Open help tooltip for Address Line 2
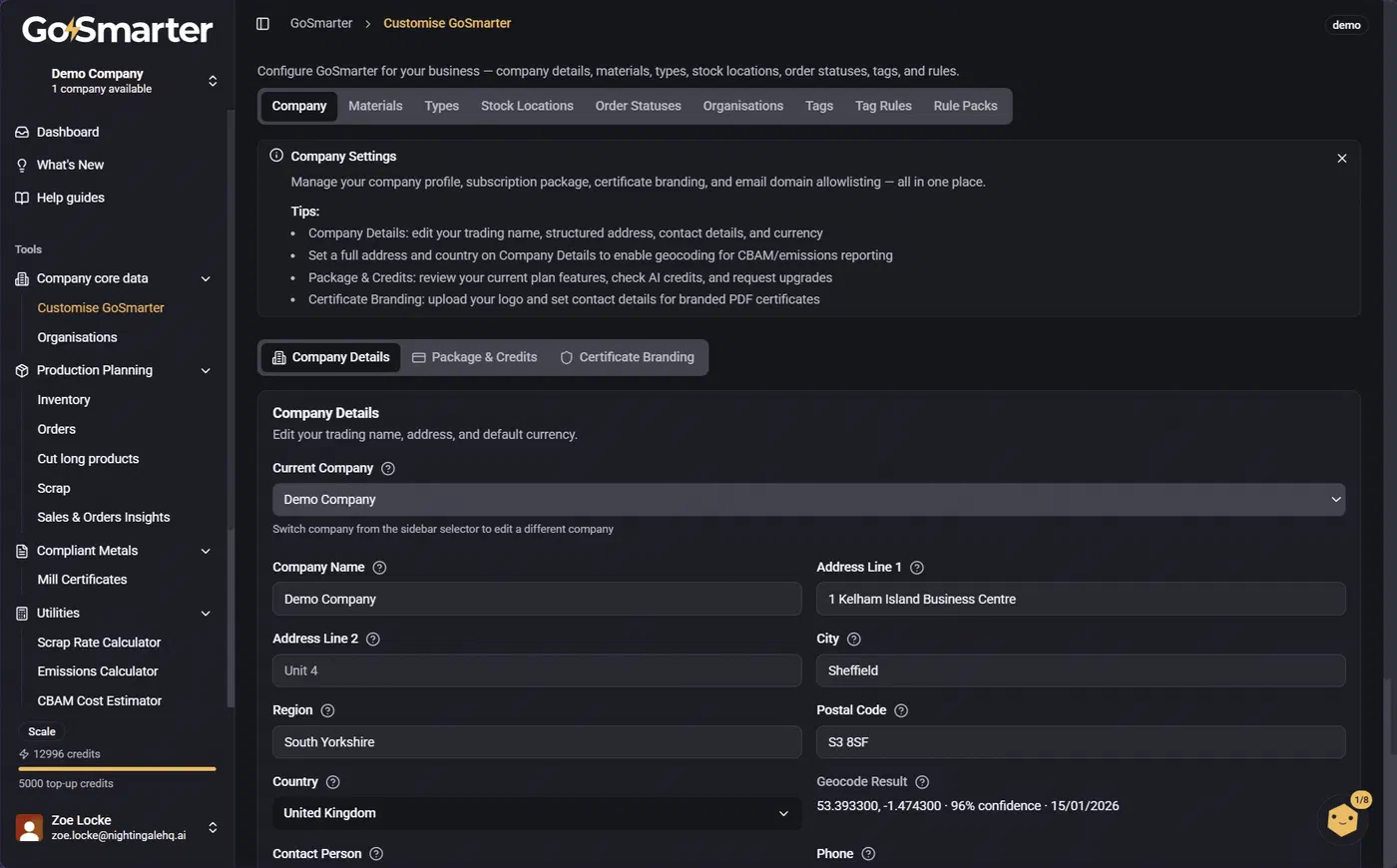This screenshot has height=868, width=1397. point(373,639)
